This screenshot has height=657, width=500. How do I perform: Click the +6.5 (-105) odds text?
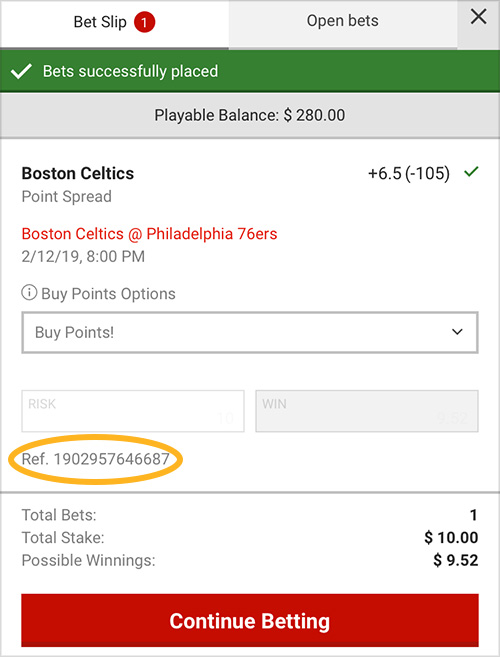click(x=409, y=173)
